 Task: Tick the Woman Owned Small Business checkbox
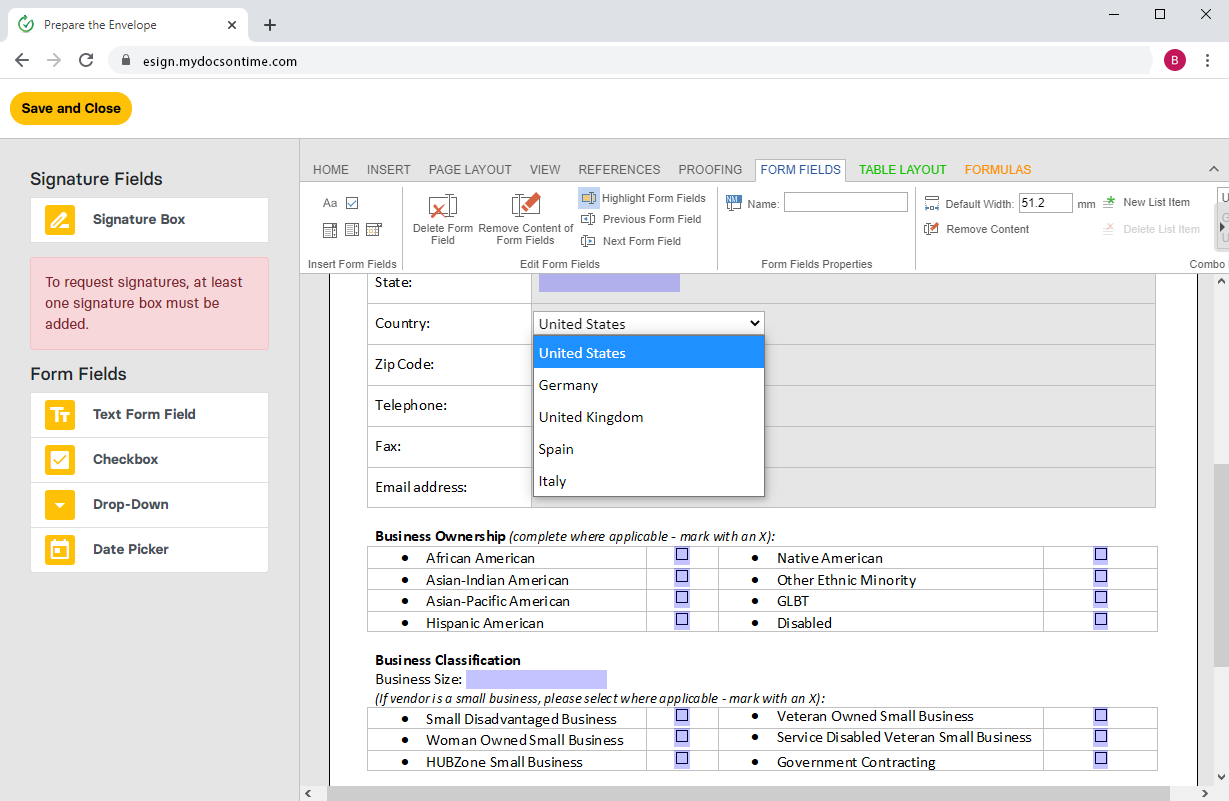(682, 737)
